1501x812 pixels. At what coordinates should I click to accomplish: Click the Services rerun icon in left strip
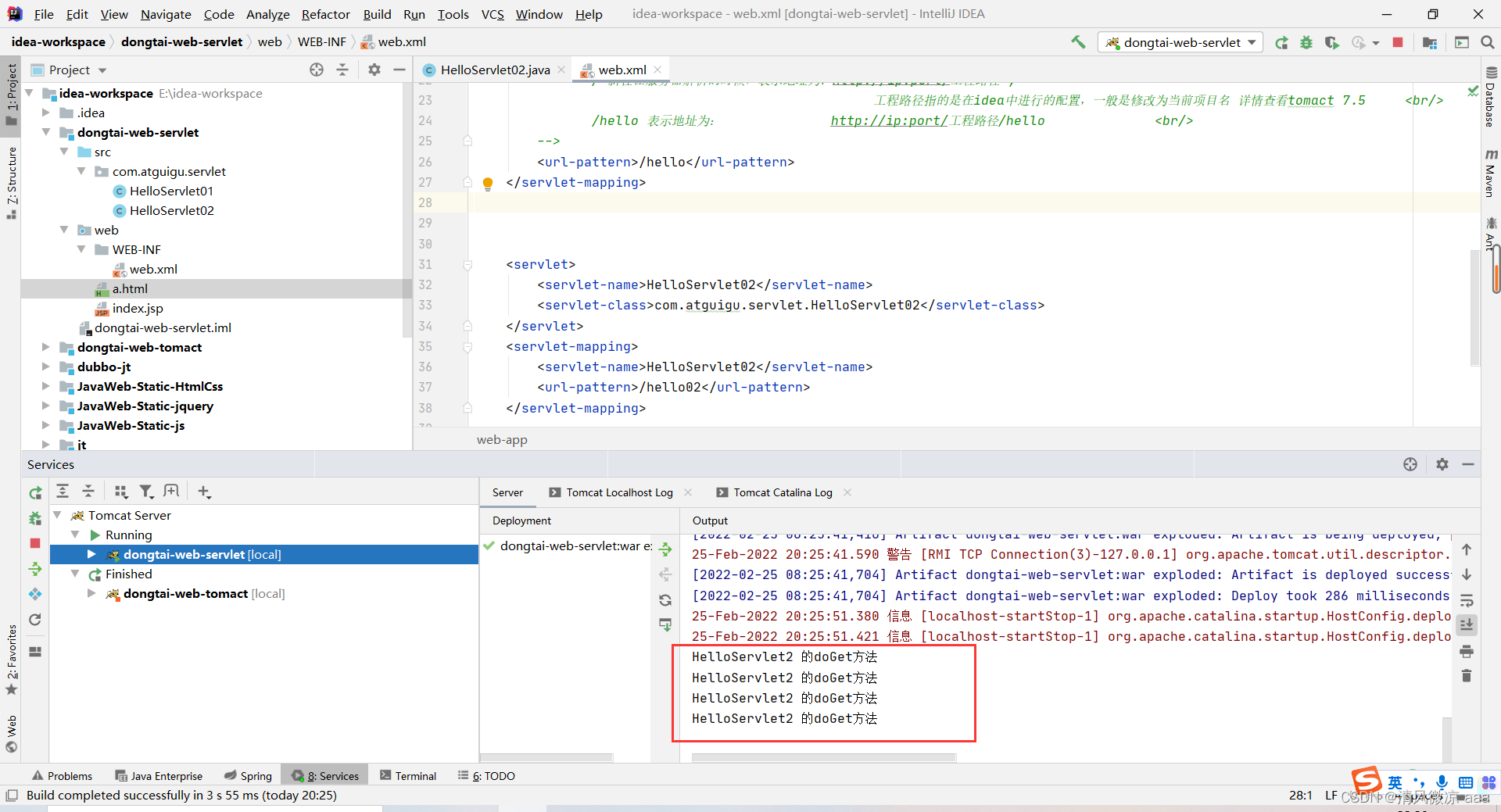point(35,493)
